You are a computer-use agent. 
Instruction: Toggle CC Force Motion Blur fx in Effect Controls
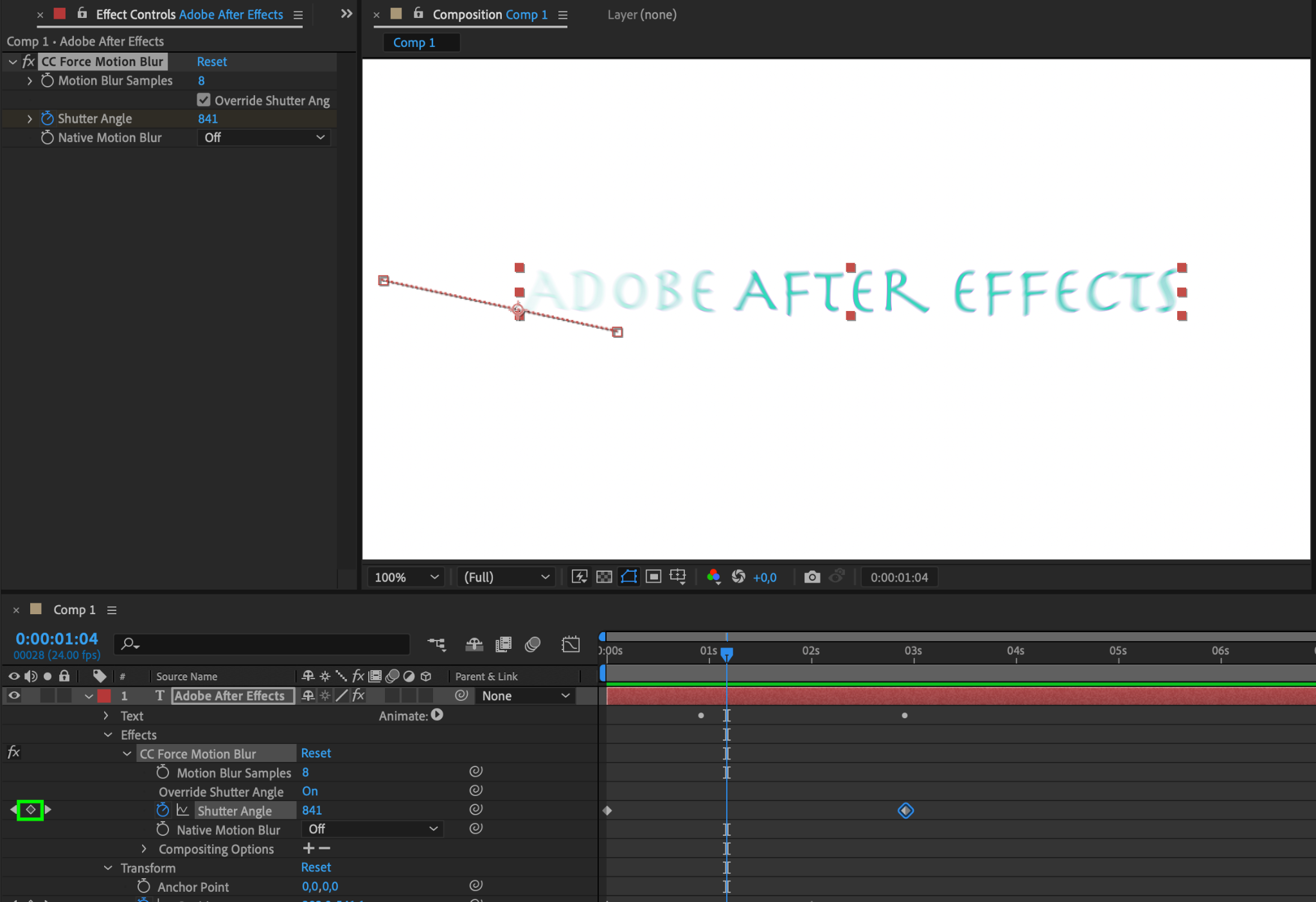coord(28,61)
